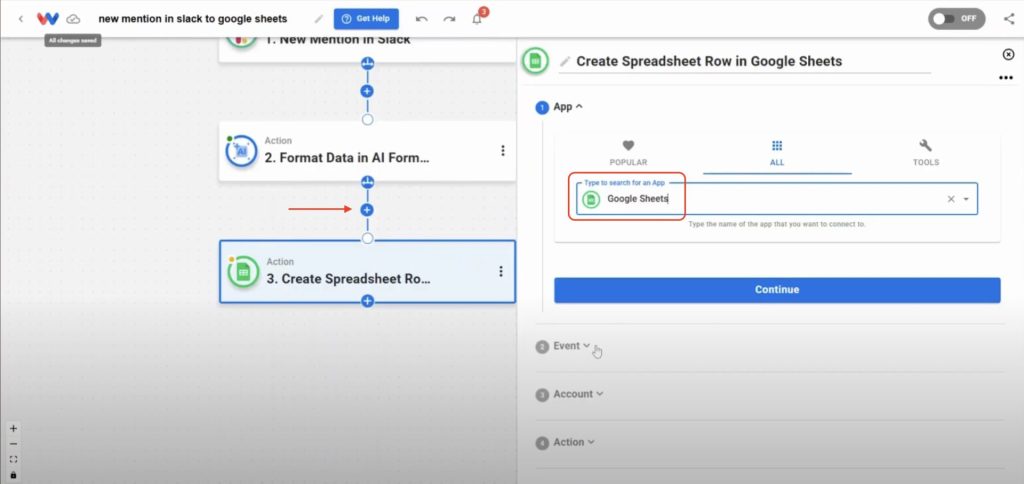The image size is (1024, 484).
Task: Click the workflow title text
Action: (193, 19)
